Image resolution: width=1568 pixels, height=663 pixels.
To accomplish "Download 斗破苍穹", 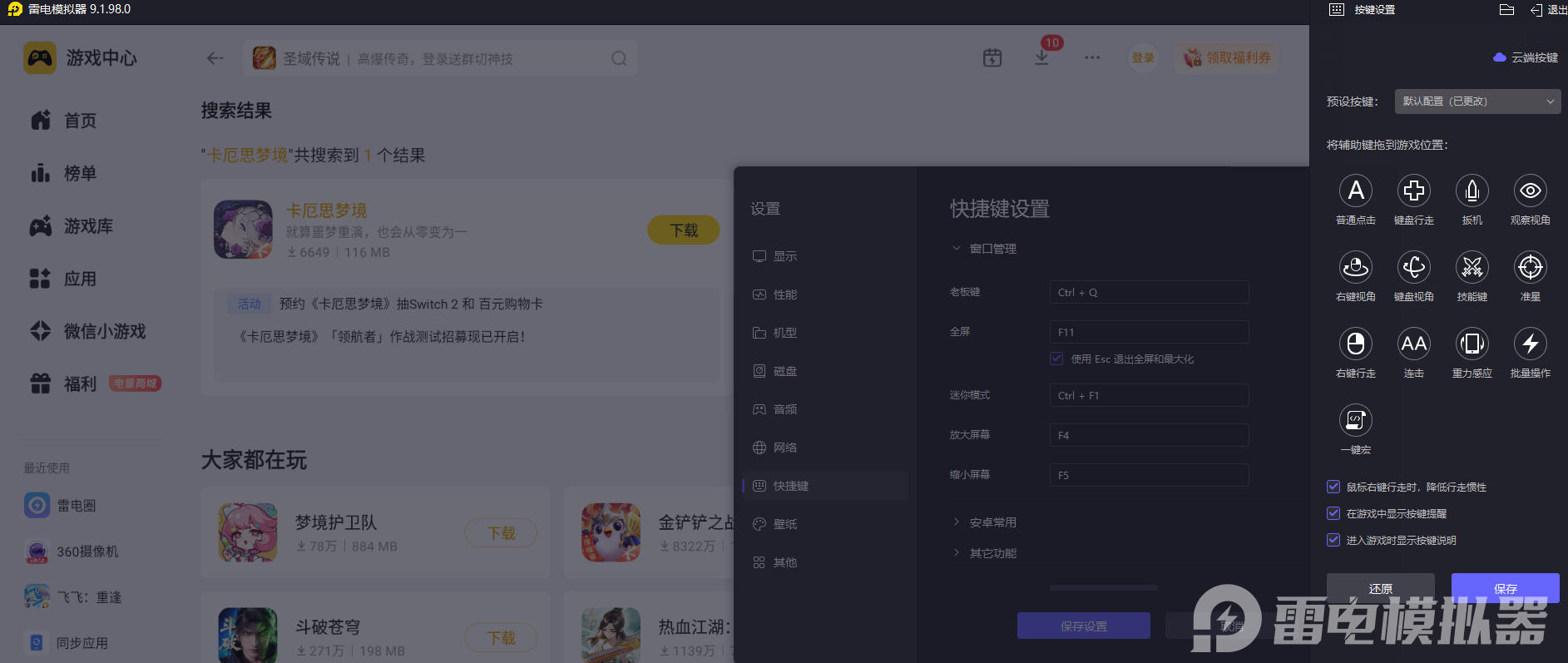I will [x=501, y=638].
